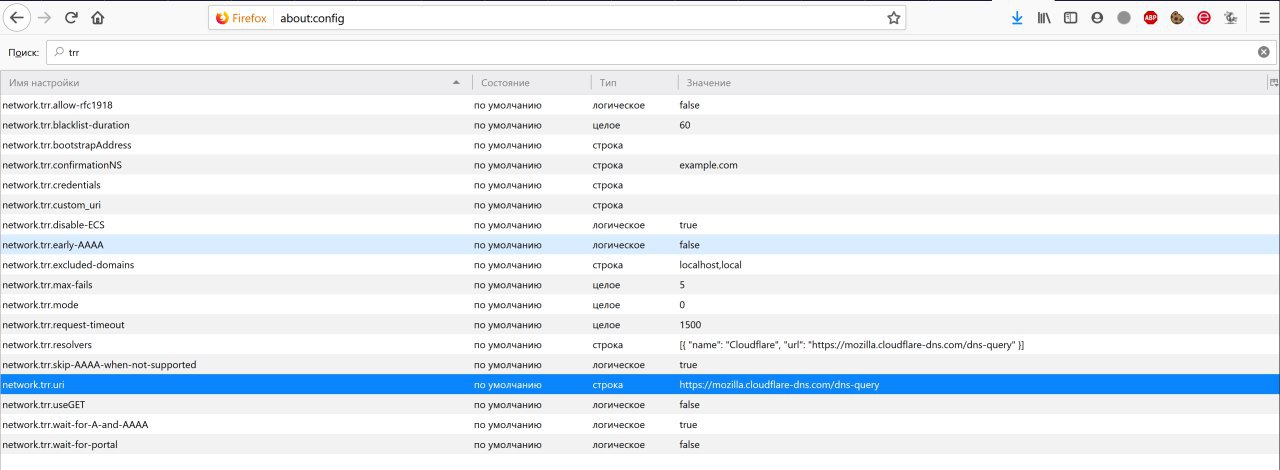The width and height of the screenshot is (1280, 470).
Task: Sort by Значение column header
Action: 972,82
